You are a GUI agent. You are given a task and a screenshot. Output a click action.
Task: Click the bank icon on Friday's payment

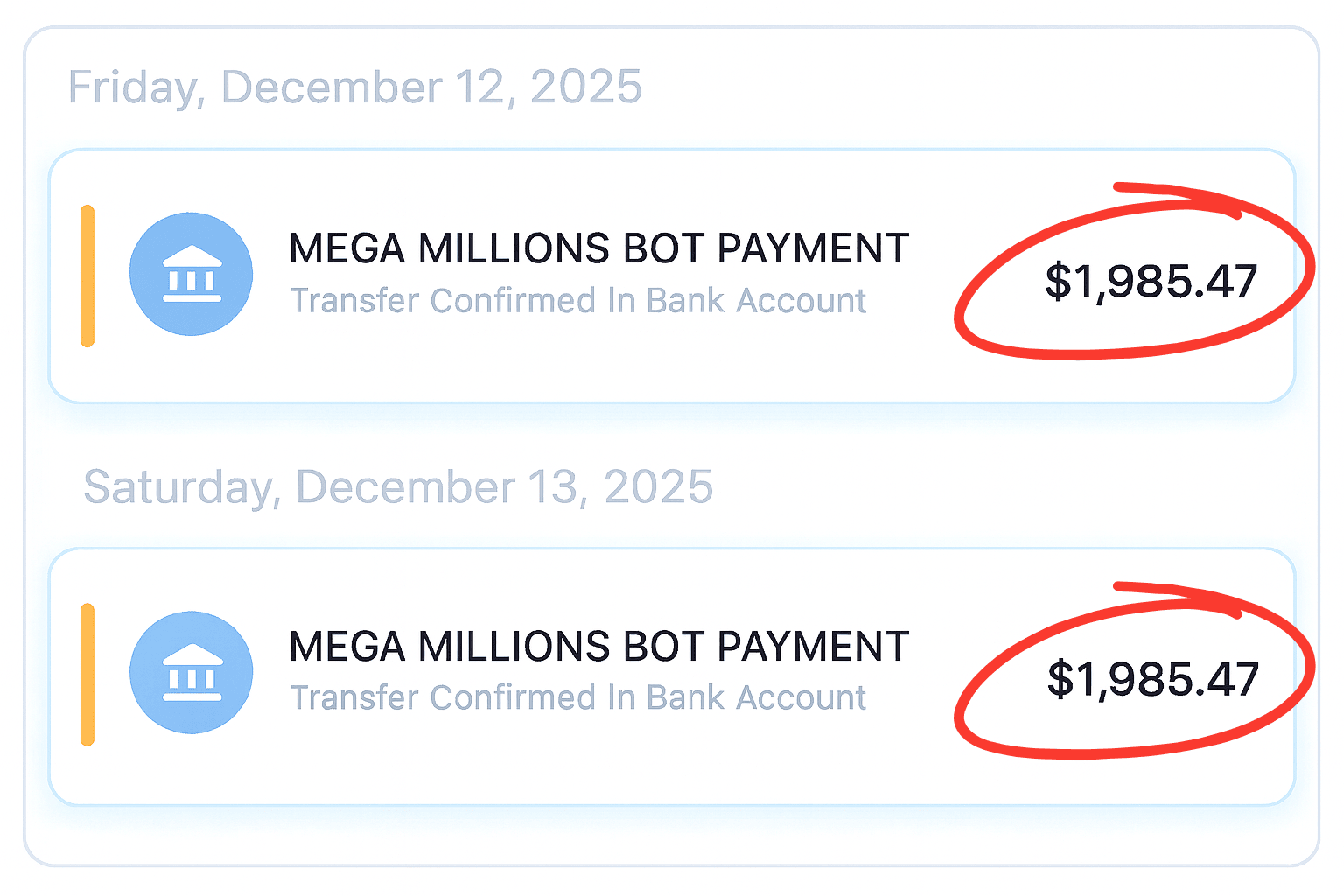[191, 274]
